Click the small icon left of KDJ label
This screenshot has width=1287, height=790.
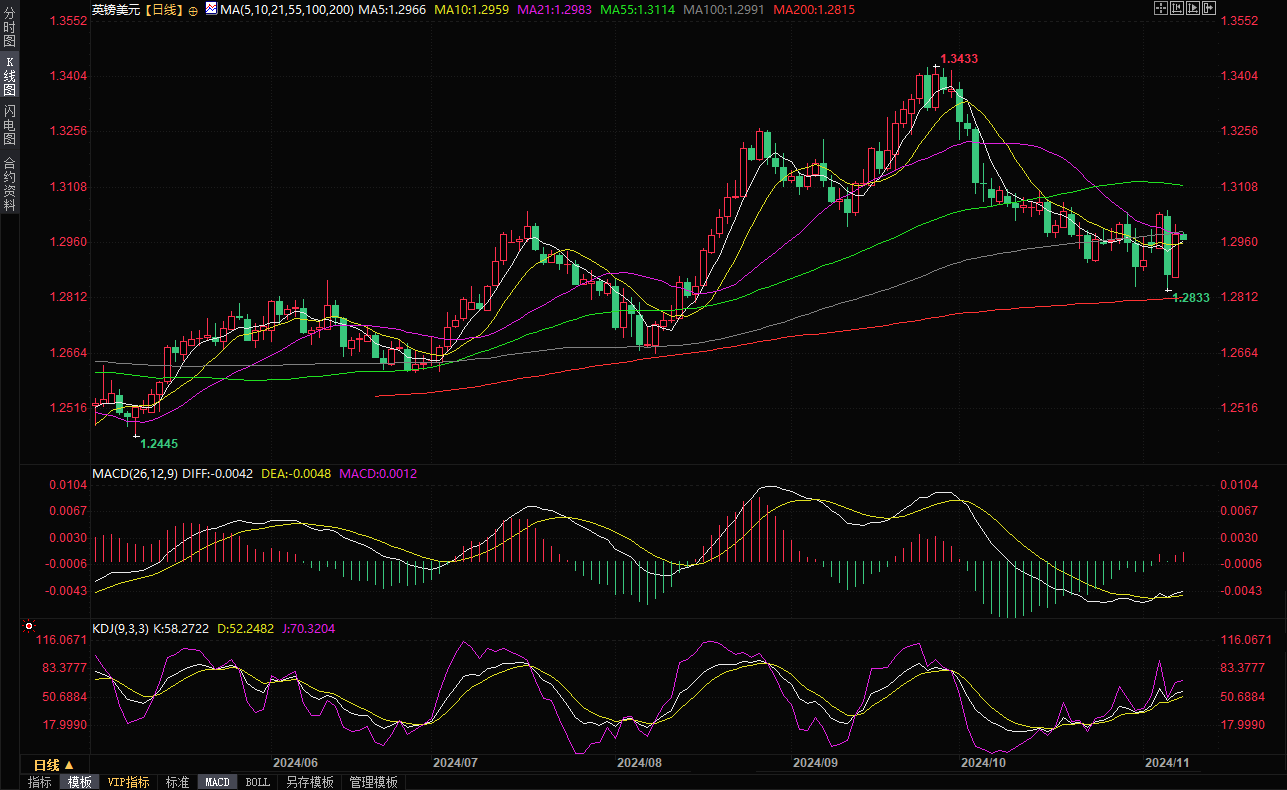(x=27, y=627)
